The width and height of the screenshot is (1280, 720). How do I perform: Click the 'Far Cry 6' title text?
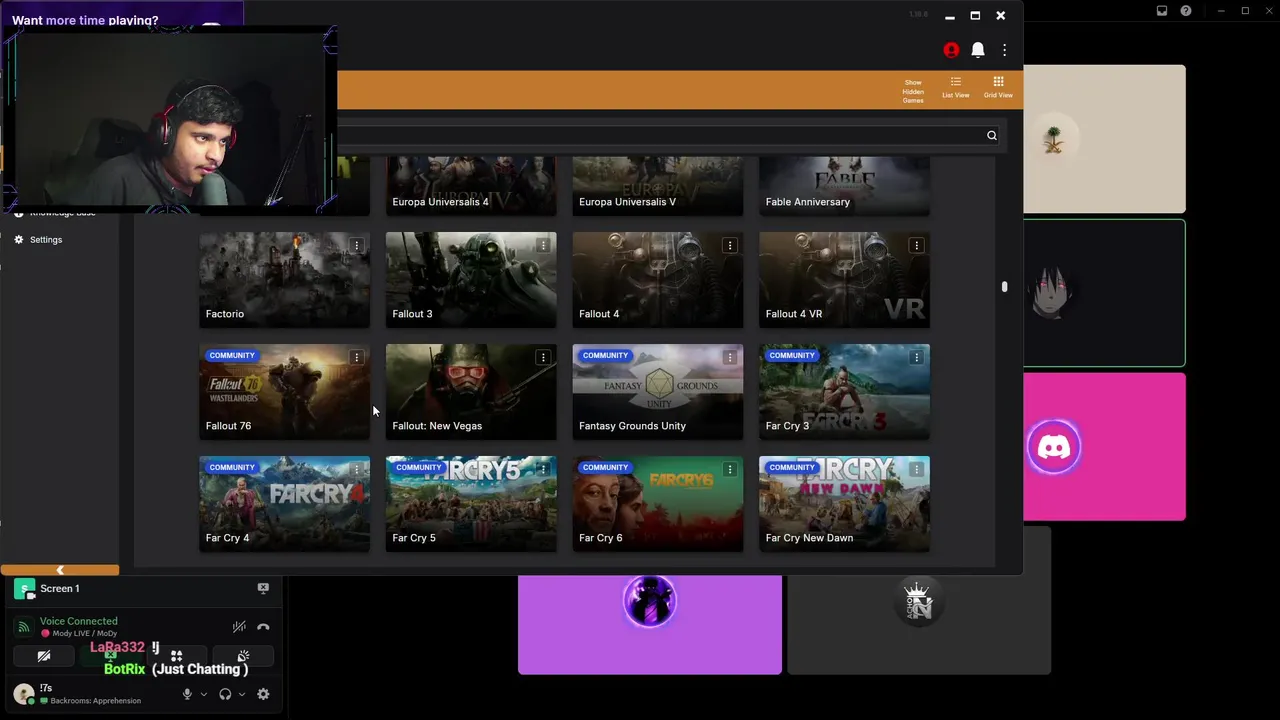pyautogui.click(x=600, y=538)
